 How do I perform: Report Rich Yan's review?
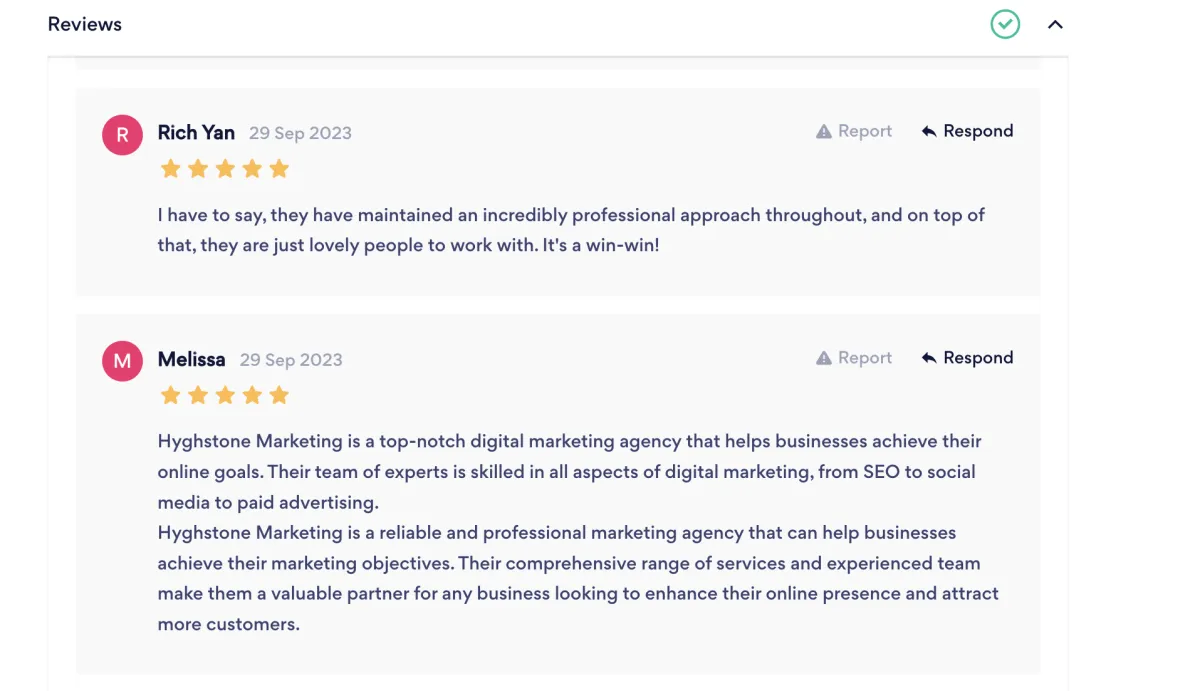click(854, 131)
